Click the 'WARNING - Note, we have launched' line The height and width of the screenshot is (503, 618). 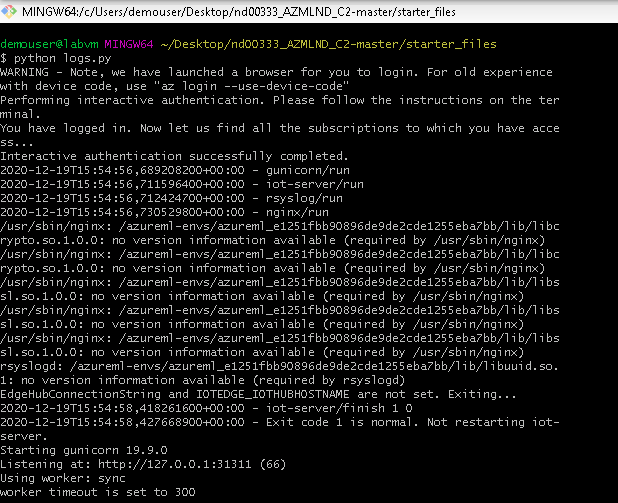point(276,72)
